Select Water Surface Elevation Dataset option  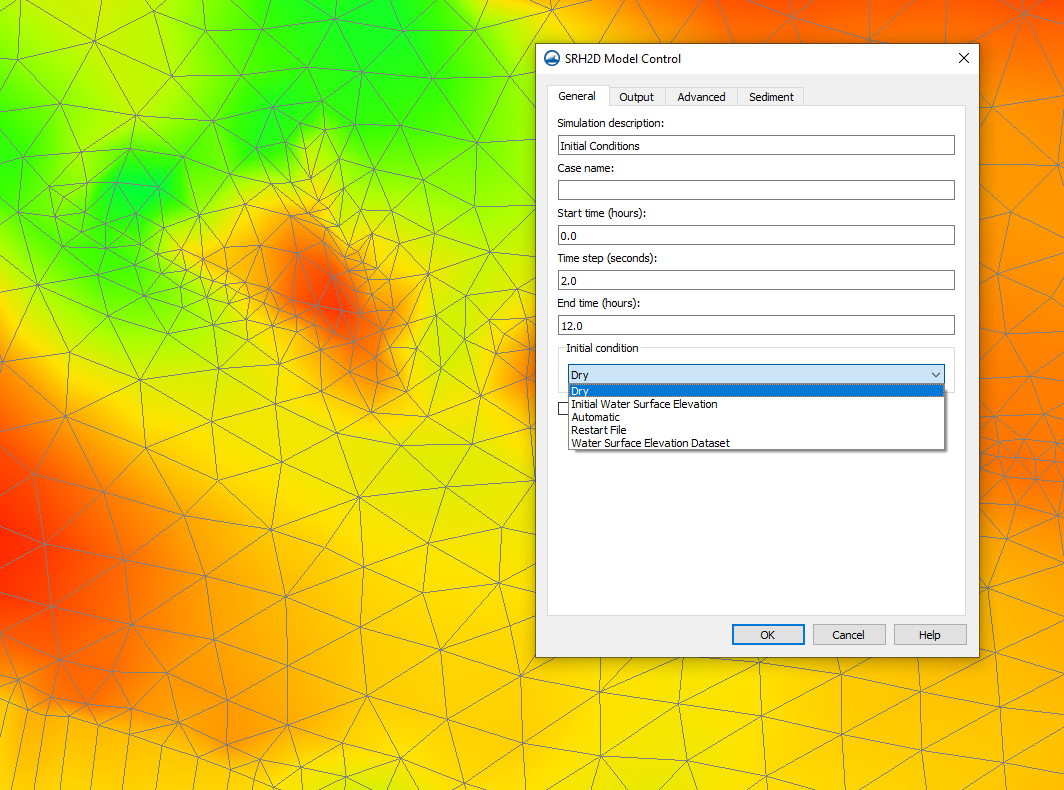(650, 443)
